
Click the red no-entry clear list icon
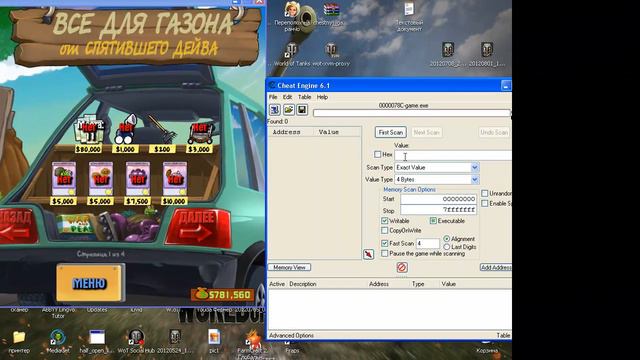402,267
